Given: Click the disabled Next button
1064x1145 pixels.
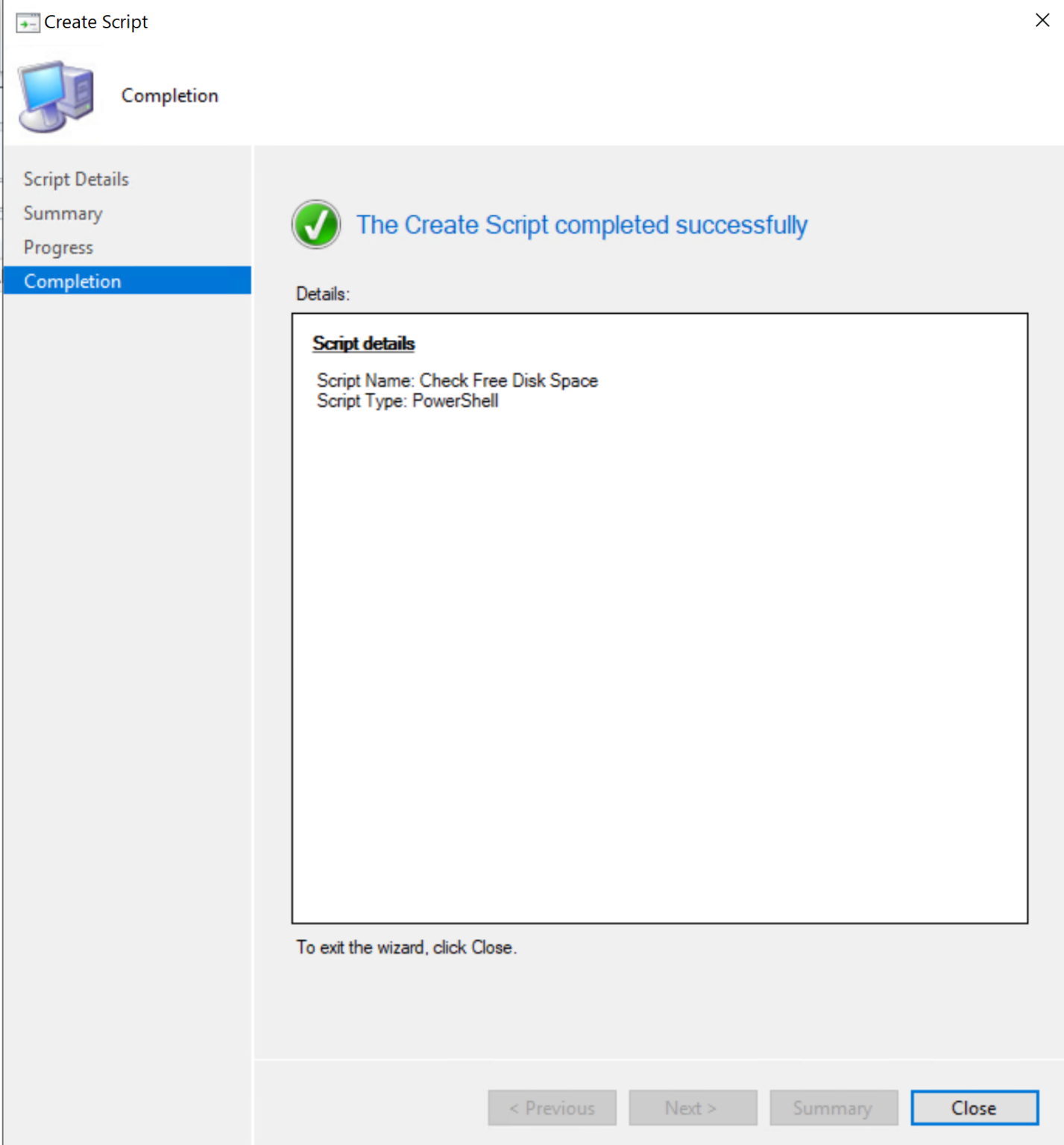Looking at the screenshot, I should (692, 1108).
